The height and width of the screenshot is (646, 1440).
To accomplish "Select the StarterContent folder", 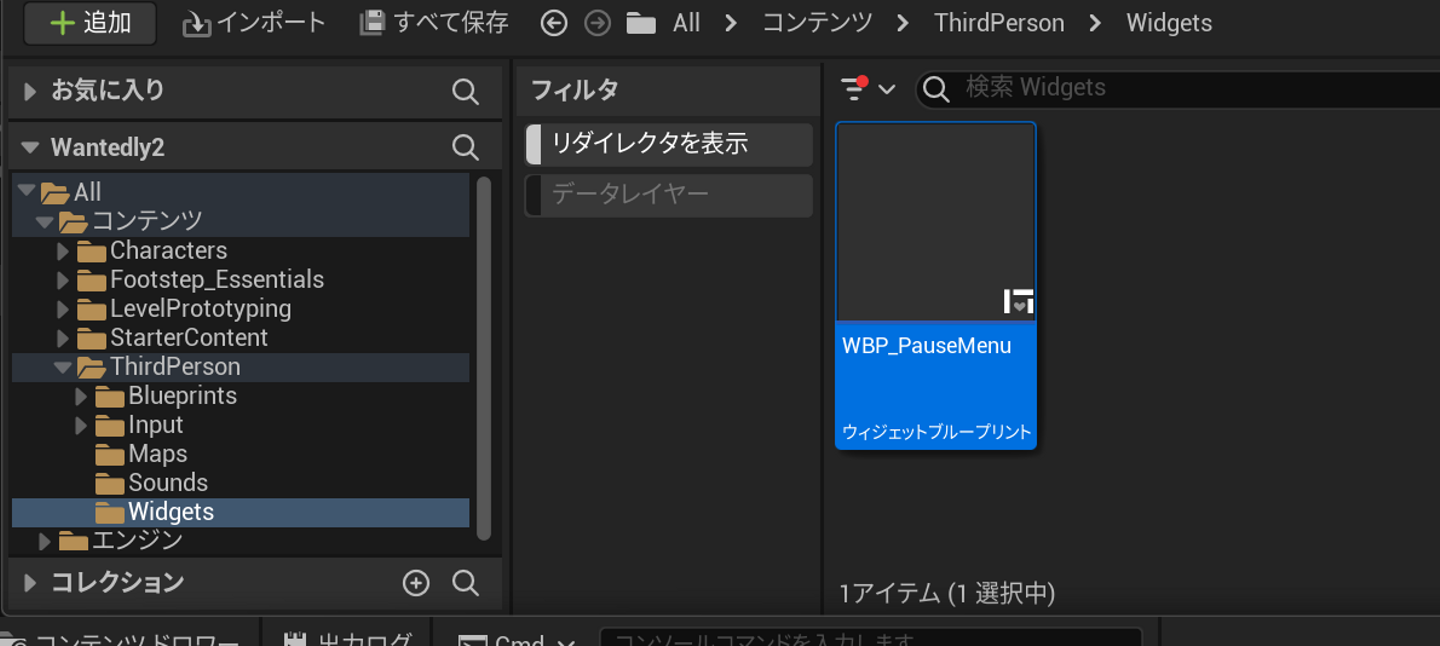I will 240,337.
